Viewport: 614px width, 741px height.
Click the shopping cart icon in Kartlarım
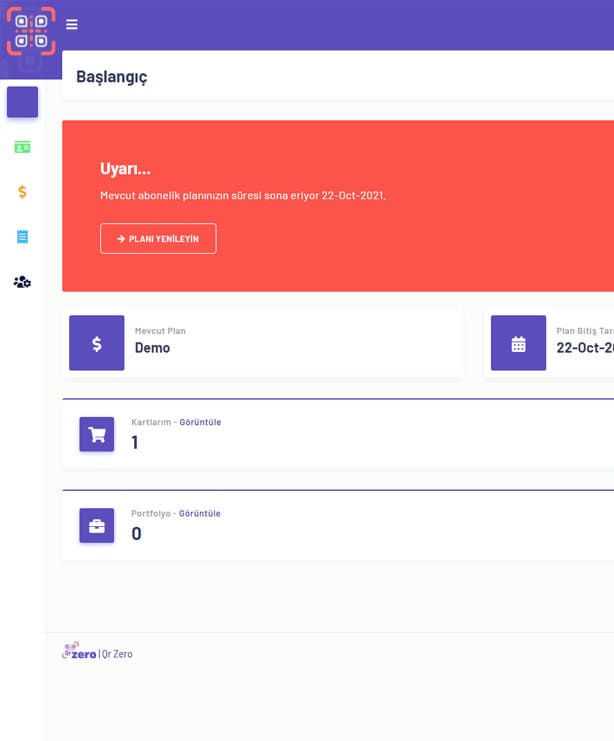(97, 434)
